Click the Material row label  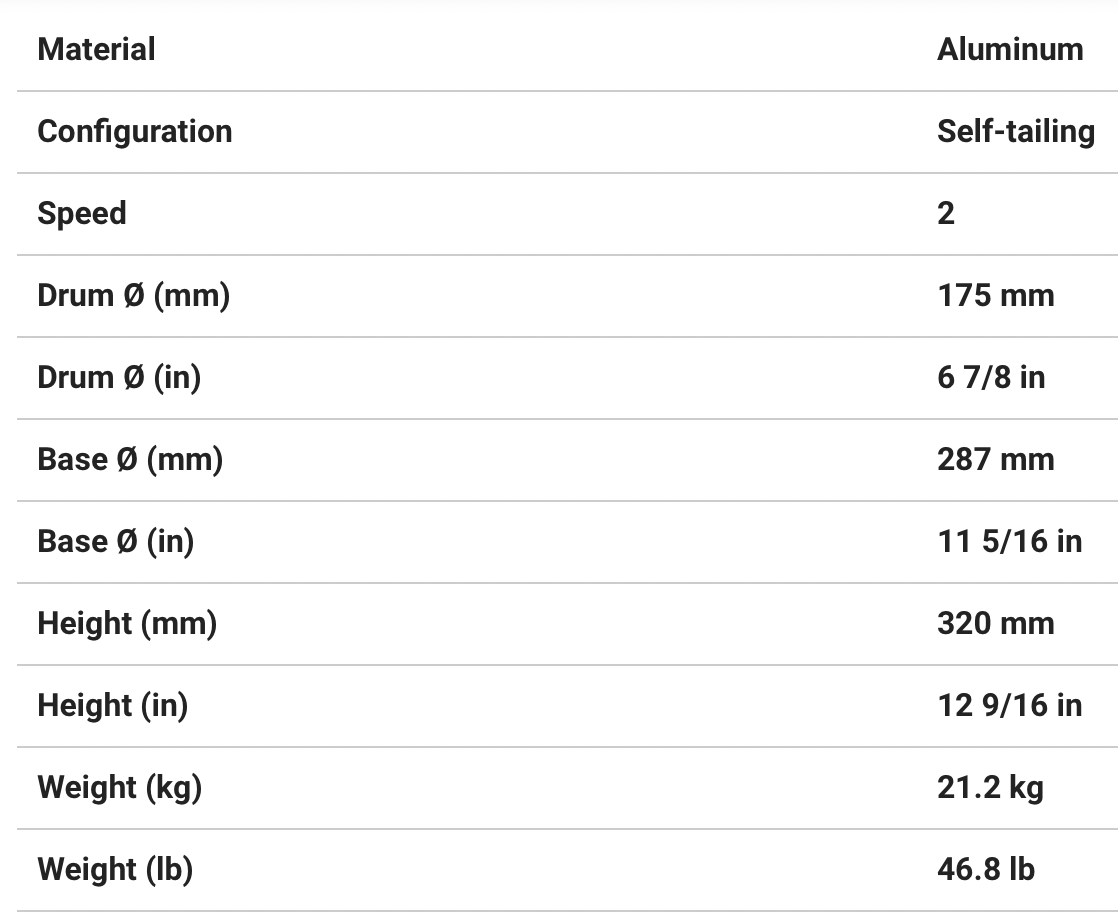pos(96,49)
